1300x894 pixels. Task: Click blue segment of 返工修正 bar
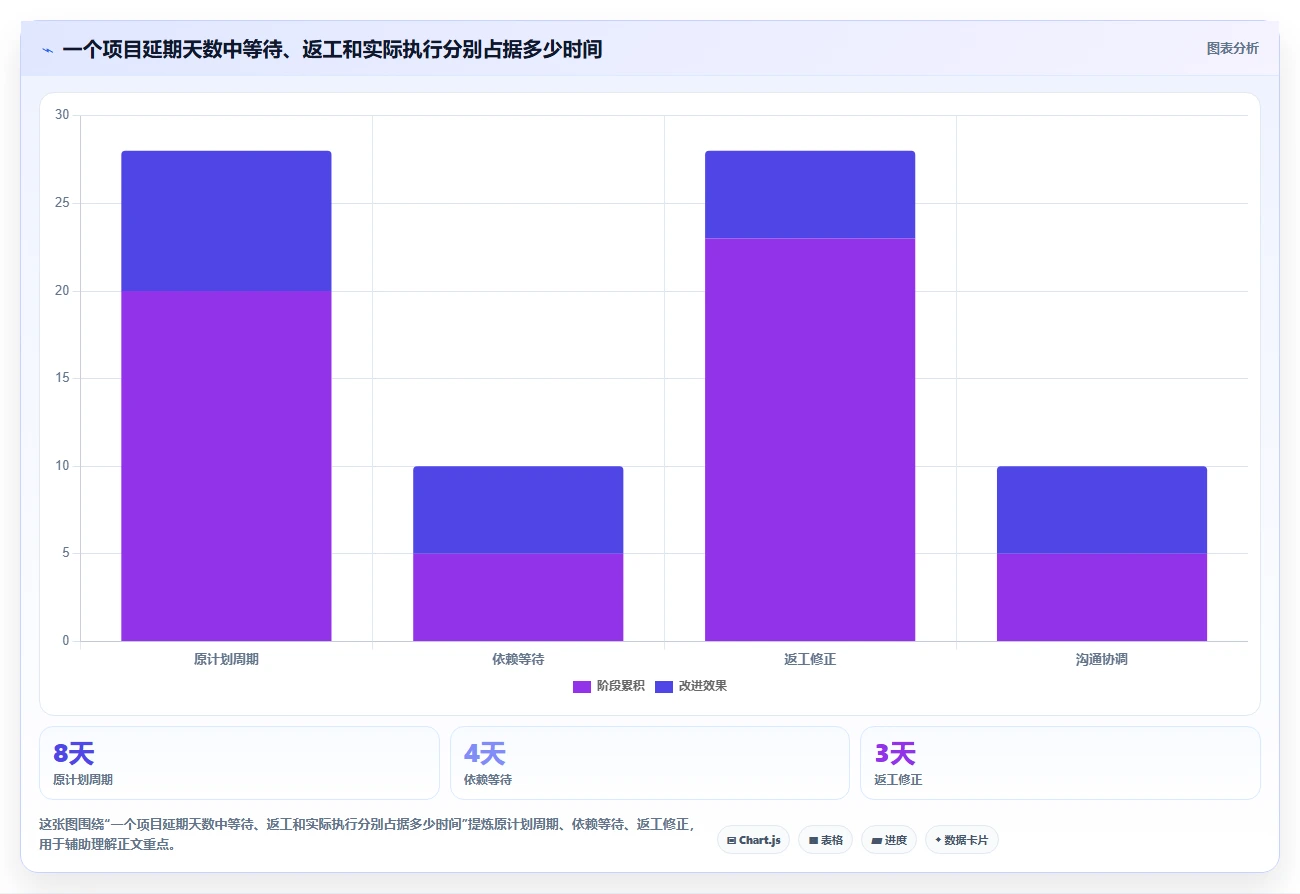point(810,195)
